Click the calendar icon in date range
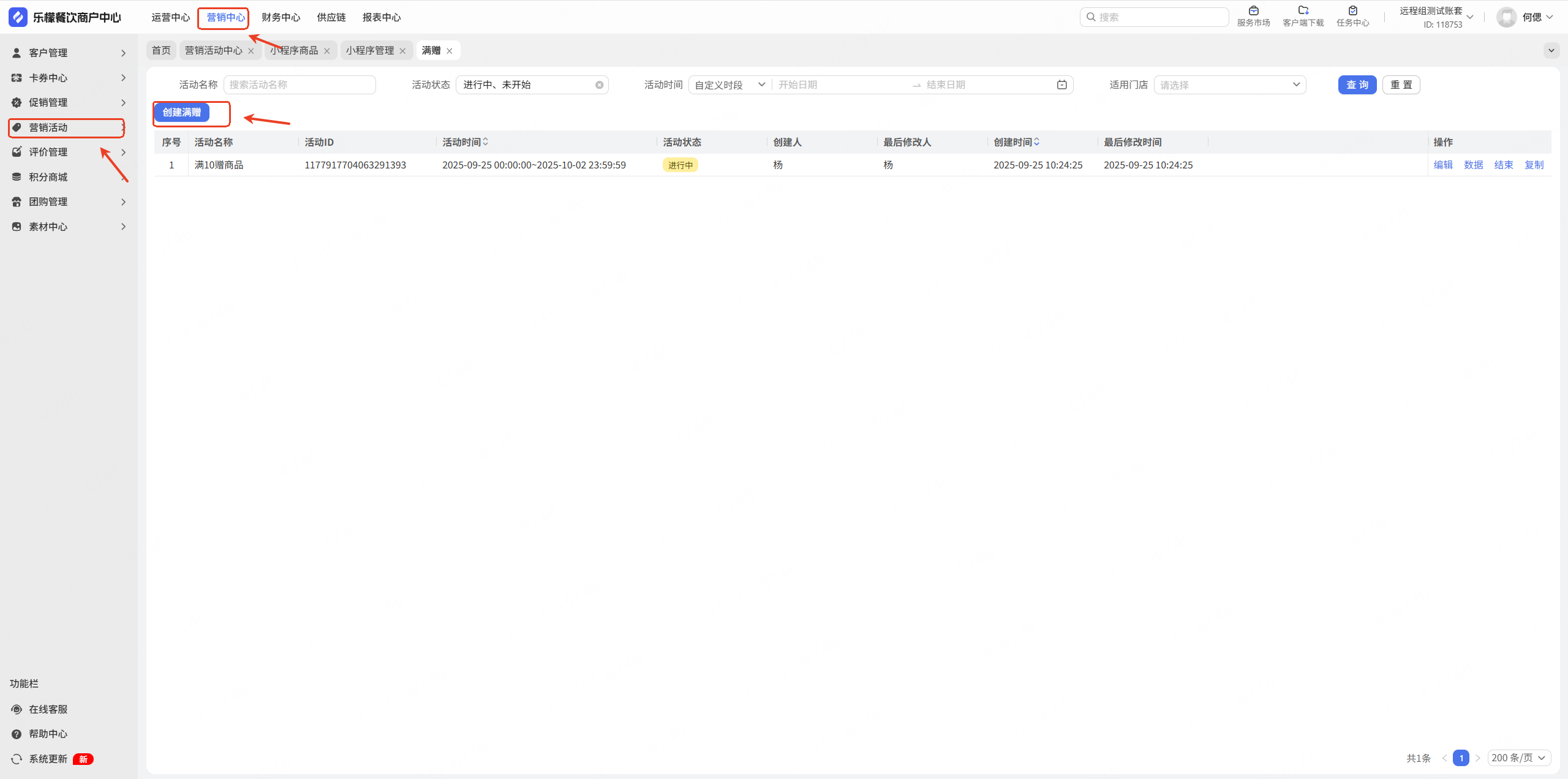 1061,85
